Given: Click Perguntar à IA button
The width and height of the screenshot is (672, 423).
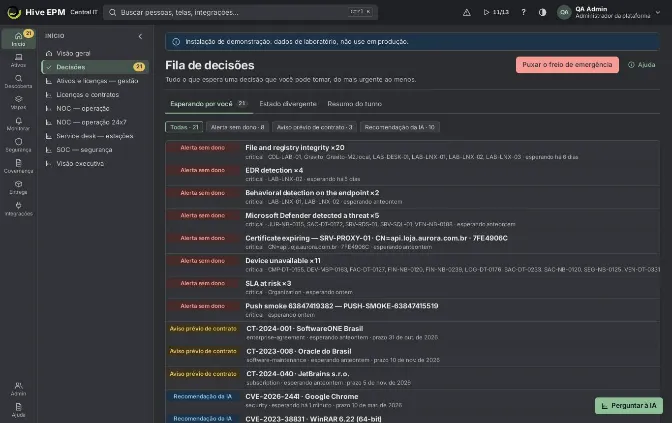Looking at the screenshot, I should click(x=629, y=405).
